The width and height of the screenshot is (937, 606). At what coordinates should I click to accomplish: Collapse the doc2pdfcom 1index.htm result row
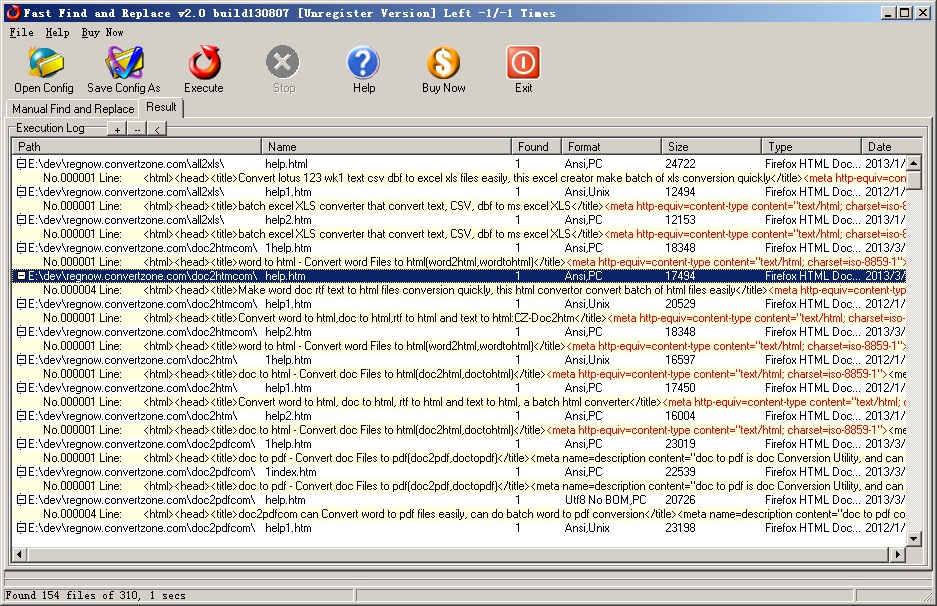click(20, 471)
